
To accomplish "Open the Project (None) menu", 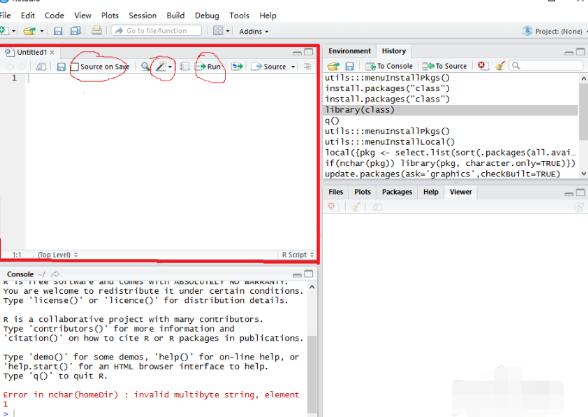I will click(x=554, y=32).
